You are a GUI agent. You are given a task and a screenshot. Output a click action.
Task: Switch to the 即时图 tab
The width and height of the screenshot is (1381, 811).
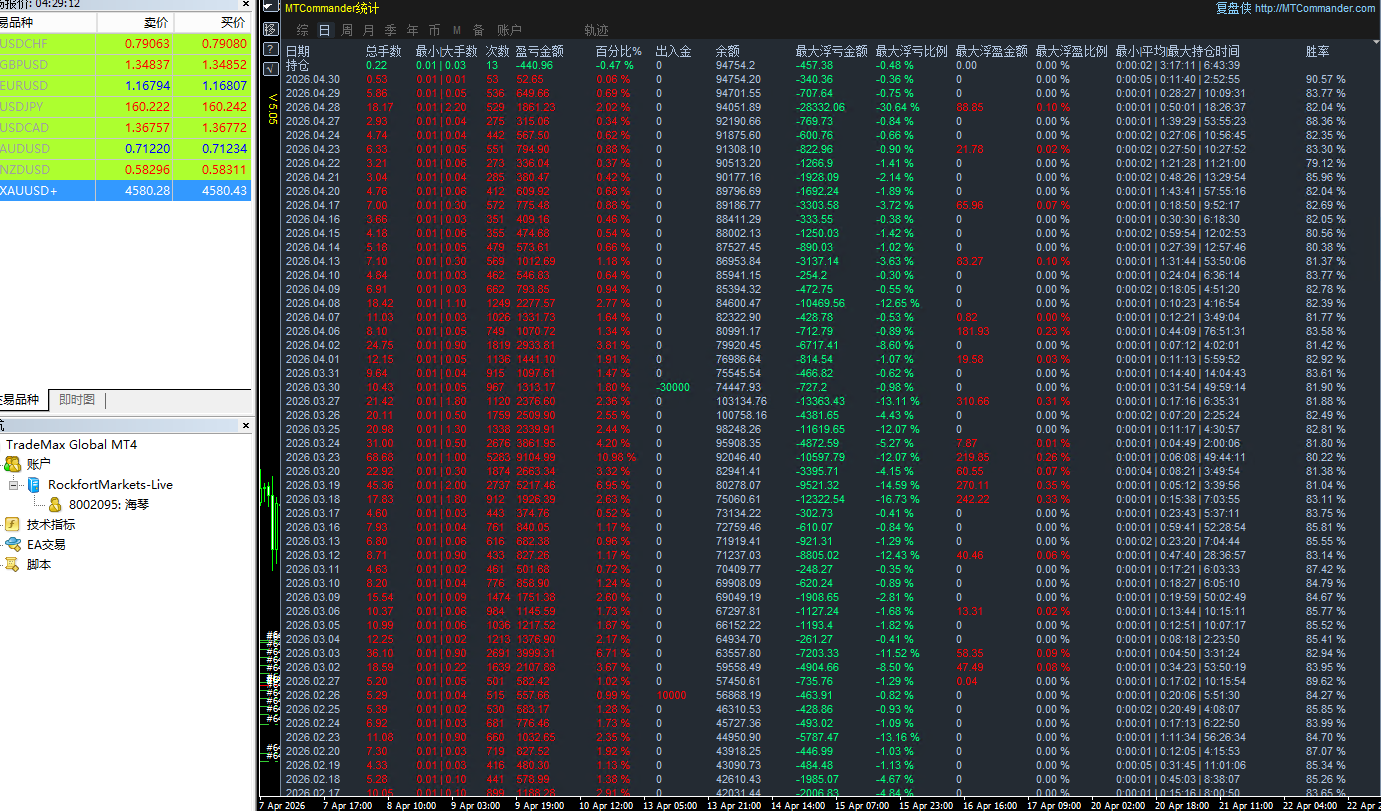[x=77, y=400]
